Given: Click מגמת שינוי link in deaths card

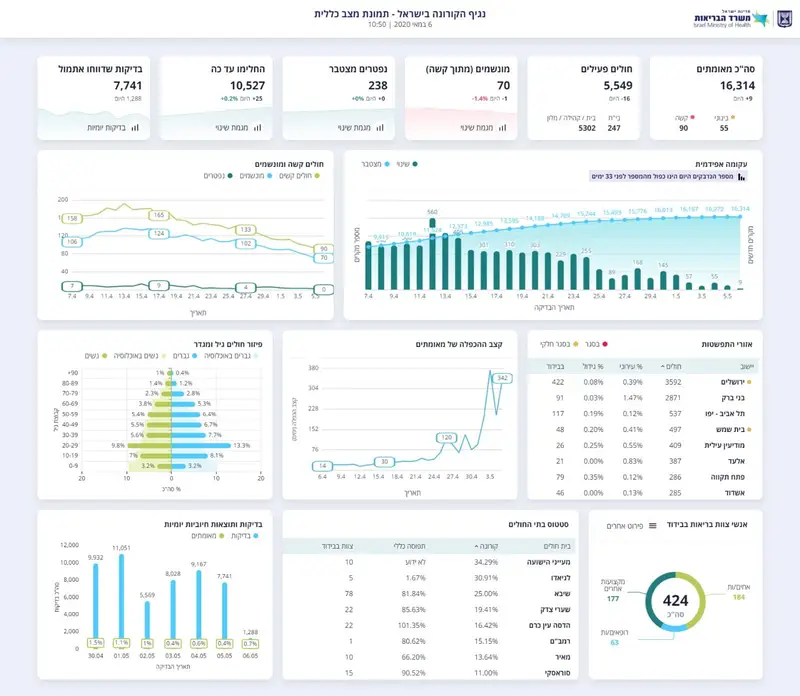Looking at the screenshot, I should [354, 128].
